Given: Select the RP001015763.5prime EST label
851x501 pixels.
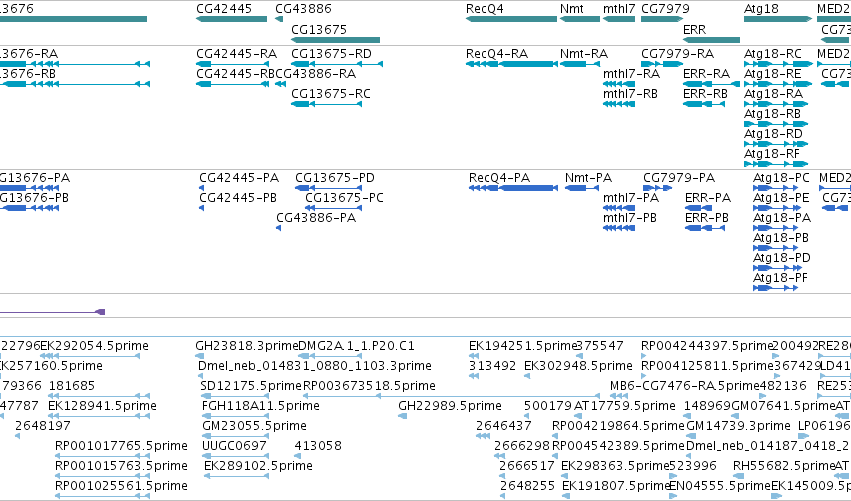Looking at the screenshot, I should click(x=121, y=466).
